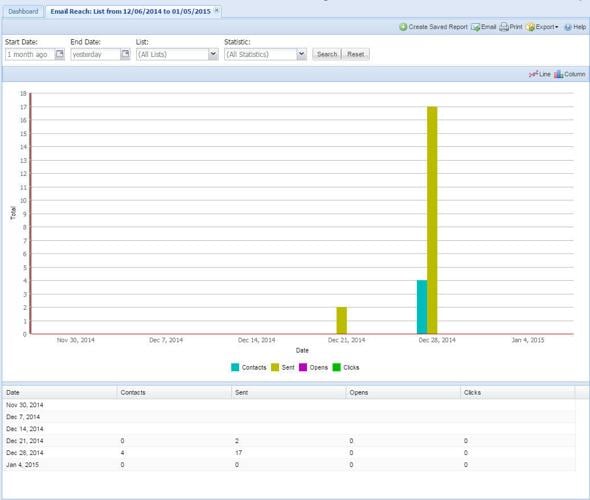
Task: Click Create Saved Report
Action: pyautogui.click(x=433, y=27)
